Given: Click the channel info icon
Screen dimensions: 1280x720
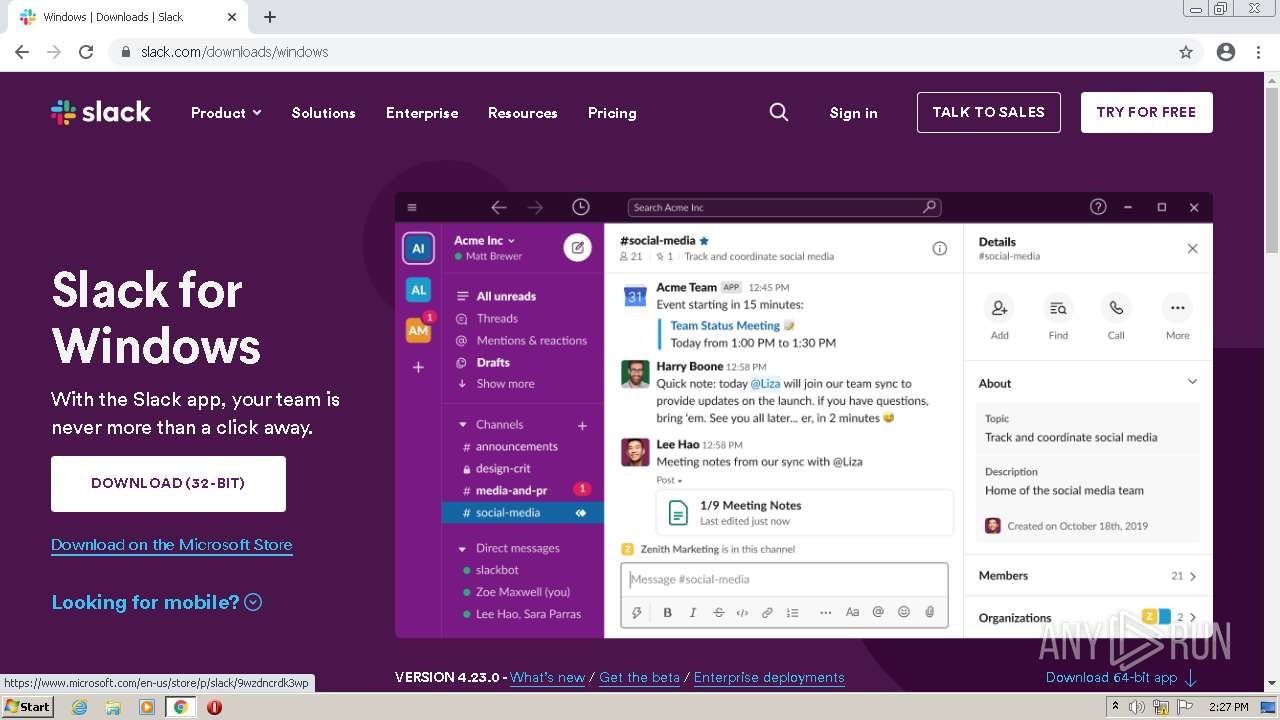Looking at the screenshot, I should (x=939, y=248).
